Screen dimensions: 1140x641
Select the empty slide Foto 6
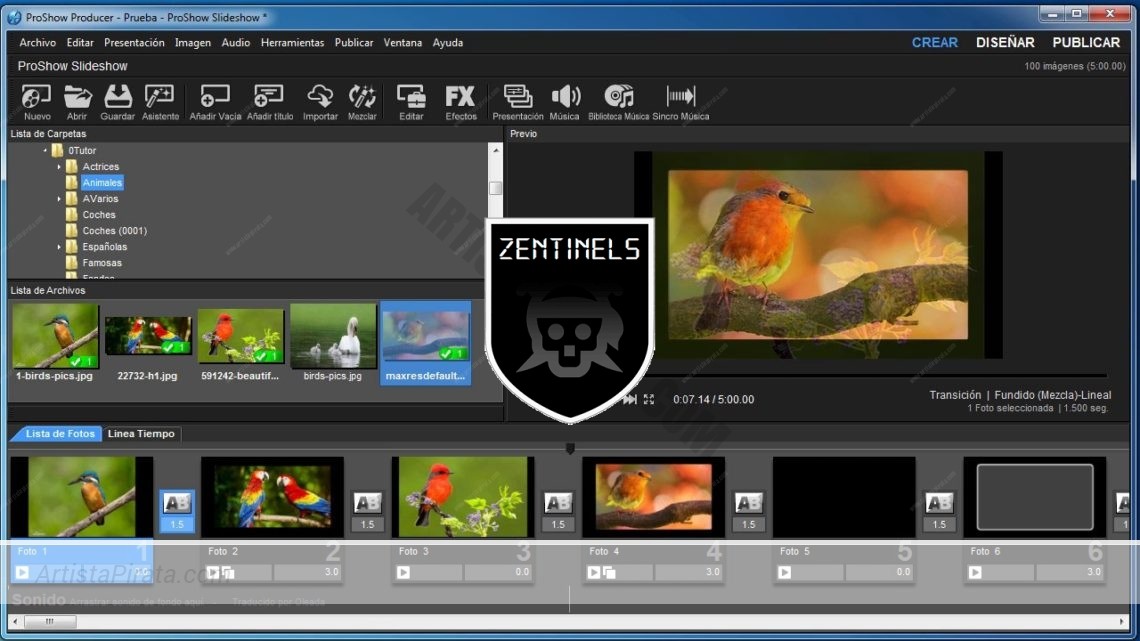click(1035, 497)
